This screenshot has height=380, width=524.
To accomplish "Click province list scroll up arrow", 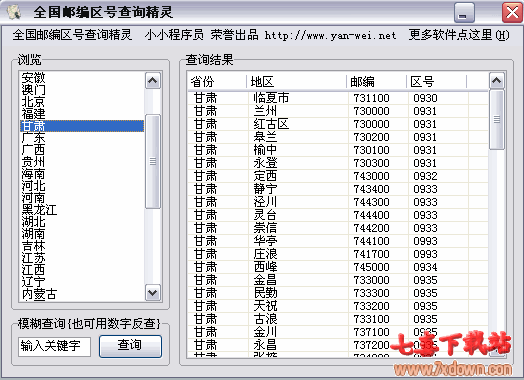I will 153,81.
